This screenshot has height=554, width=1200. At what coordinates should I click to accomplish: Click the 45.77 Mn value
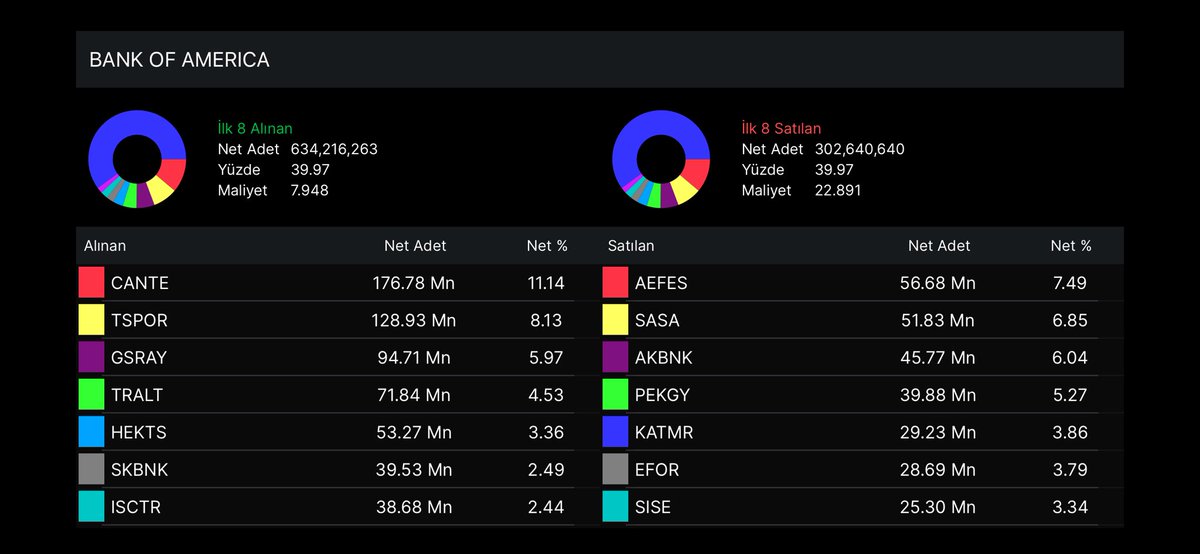[938, 357]
